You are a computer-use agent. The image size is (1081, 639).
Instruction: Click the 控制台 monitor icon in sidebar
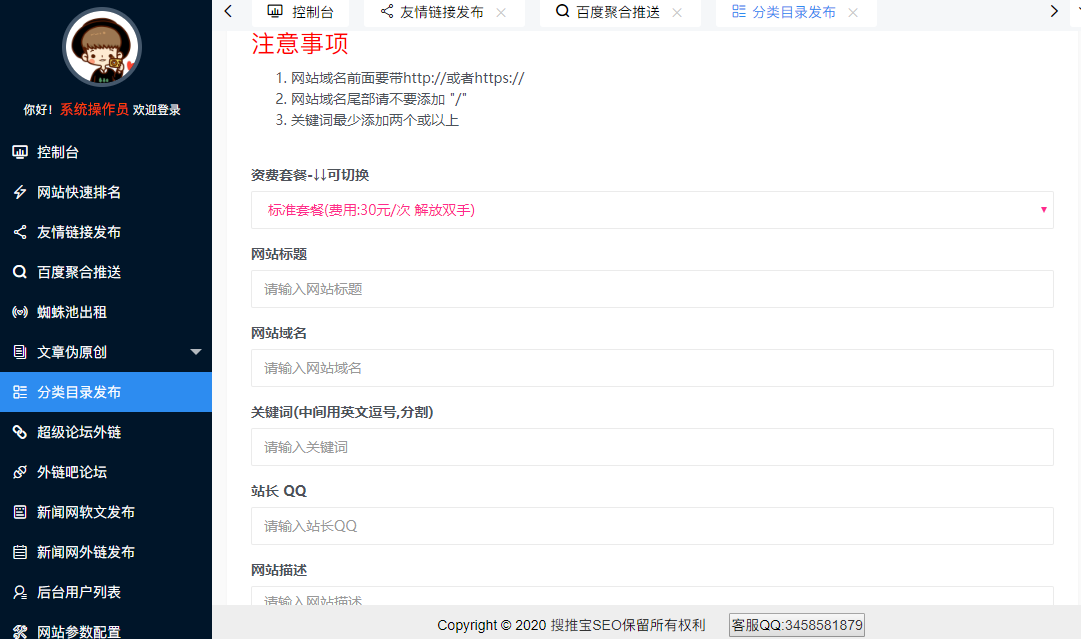(20, 152)
